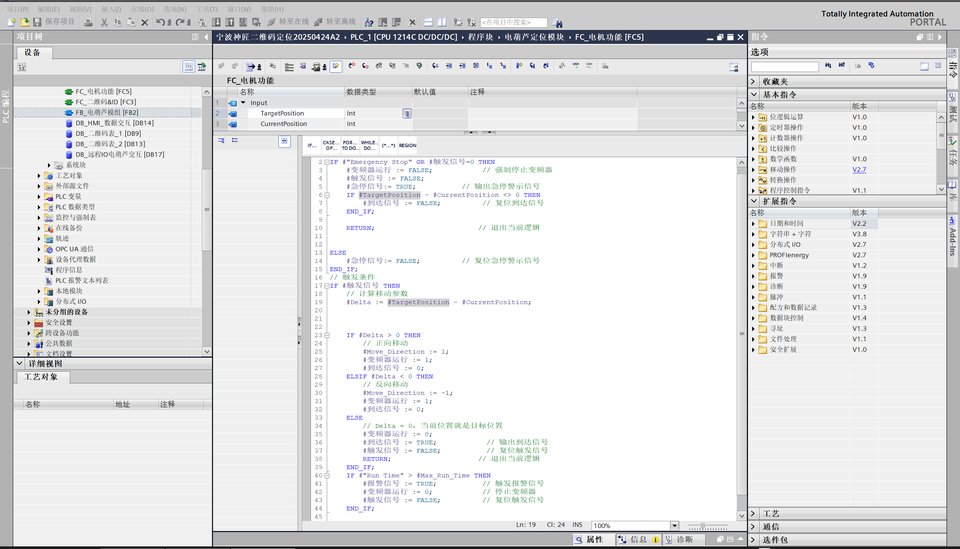Screen dimensions: 960x549
Task: Insert a WHILE DO loop template
Action: coord(368,145)
